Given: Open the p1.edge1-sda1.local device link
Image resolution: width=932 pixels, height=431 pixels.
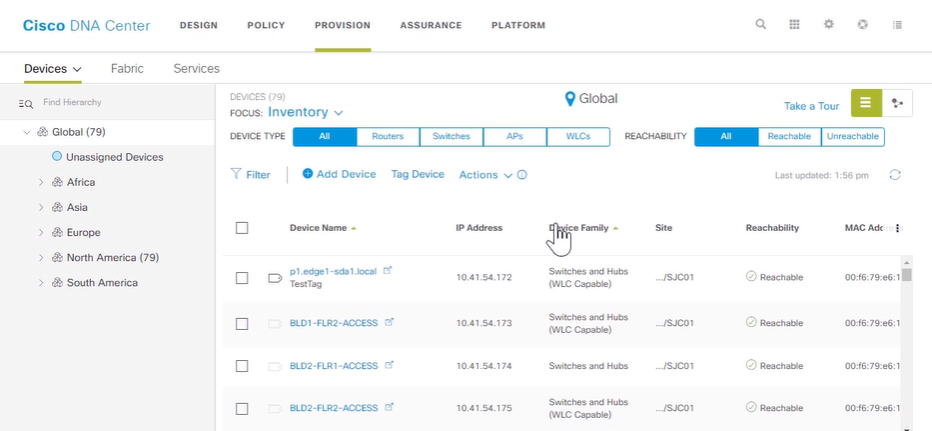Looking at the screenshot, I should [333, 271].
